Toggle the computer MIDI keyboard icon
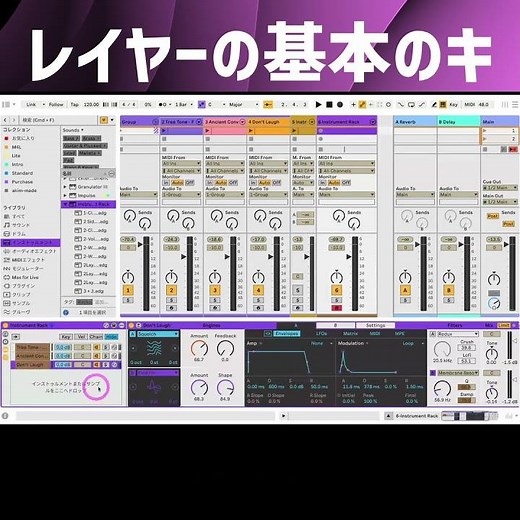 point(443,105)
